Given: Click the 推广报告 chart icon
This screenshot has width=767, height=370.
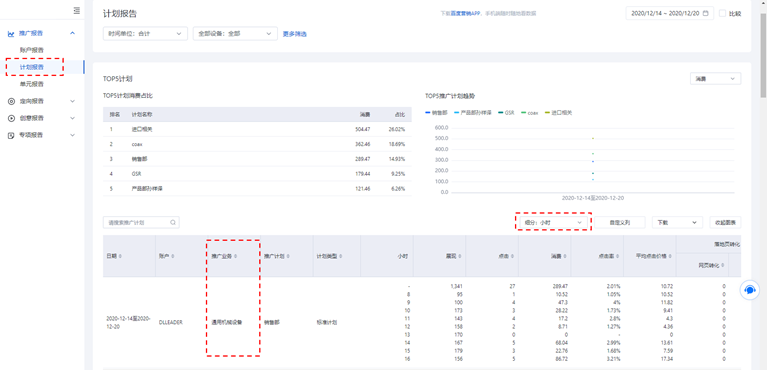Looking at the screenshot, I should pyautogui.click(x=11, y=34).
